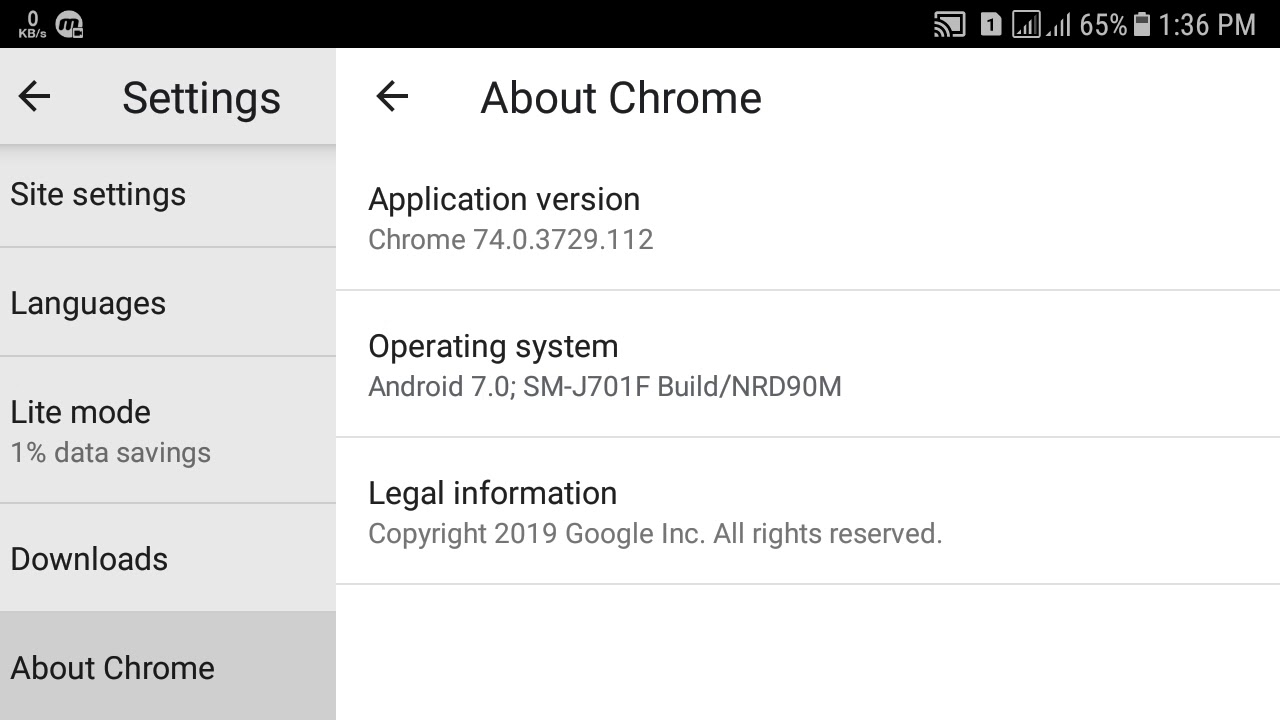The width and height of the screenshot is (1280, 720).
Task: Tap the Application version entry
Action: 808,218
